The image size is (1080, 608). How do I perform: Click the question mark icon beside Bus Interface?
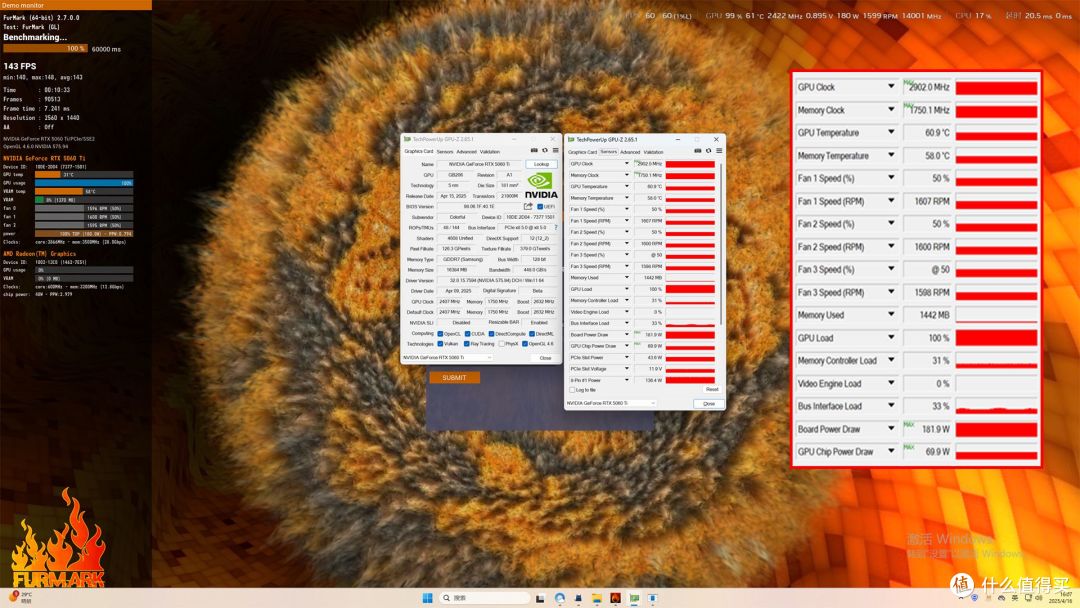(556, 227)
